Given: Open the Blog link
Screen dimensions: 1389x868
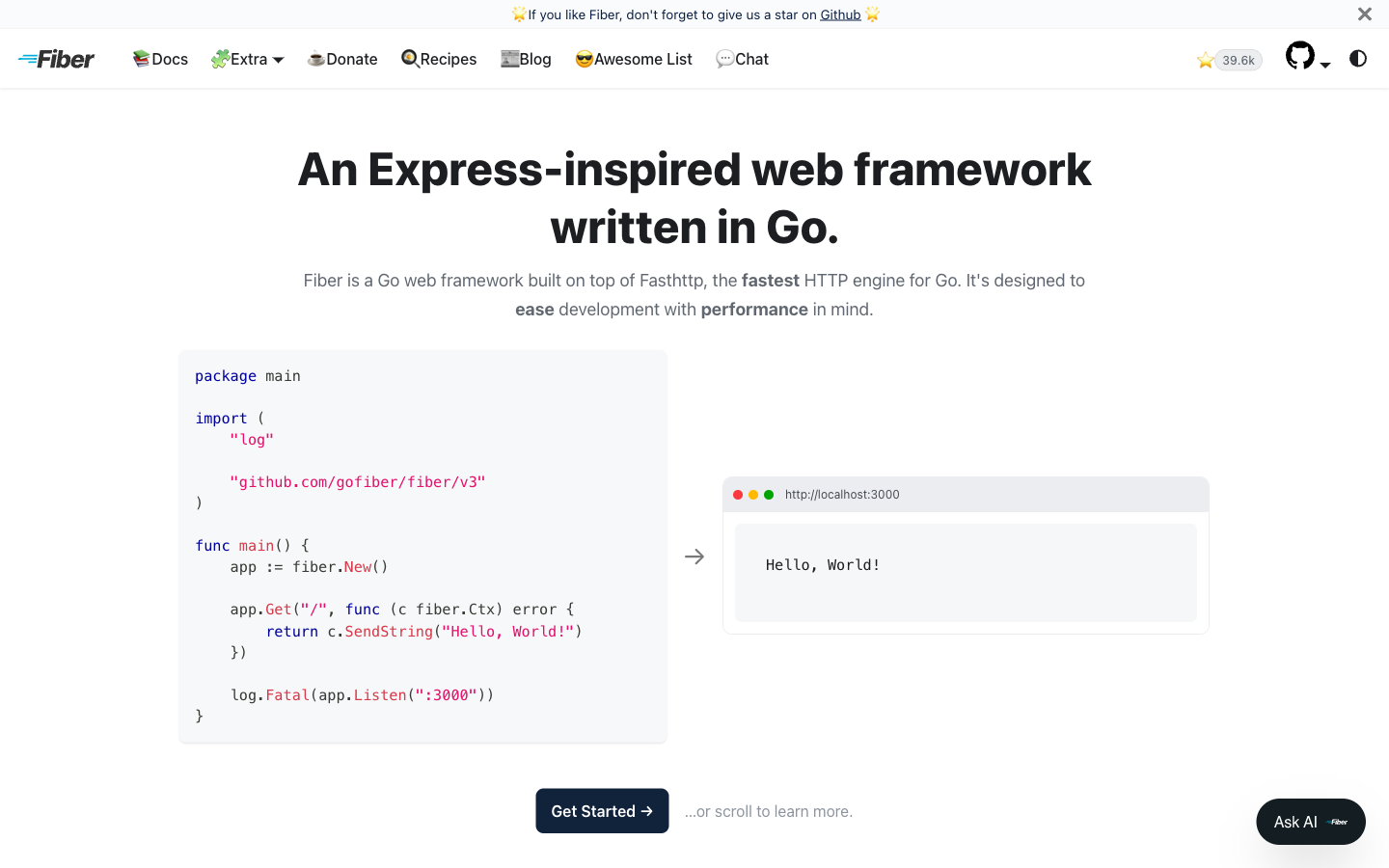Looking at the screenshot, I should (x=526, y=59).
